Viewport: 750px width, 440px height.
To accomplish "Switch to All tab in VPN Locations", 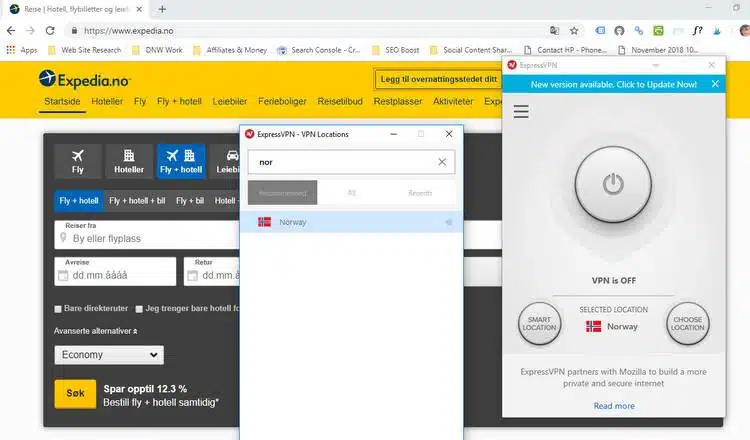I will (x=352, y=193).
